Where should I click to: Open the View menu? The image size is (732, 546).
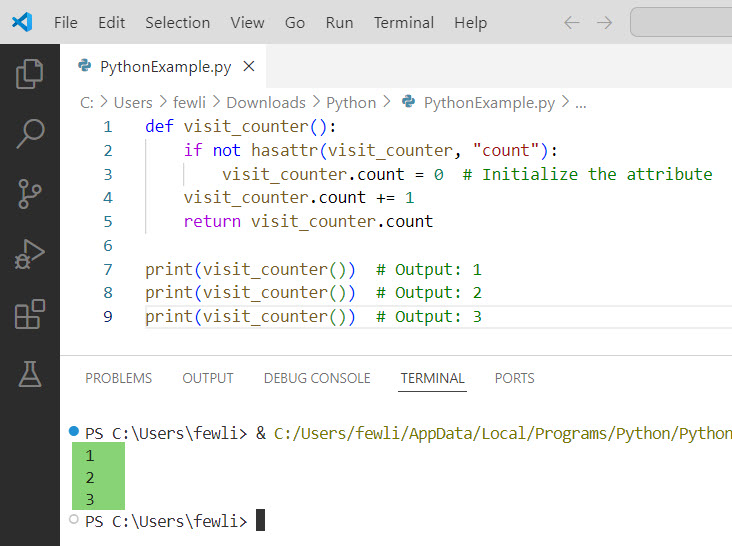[x=247, y=22]
